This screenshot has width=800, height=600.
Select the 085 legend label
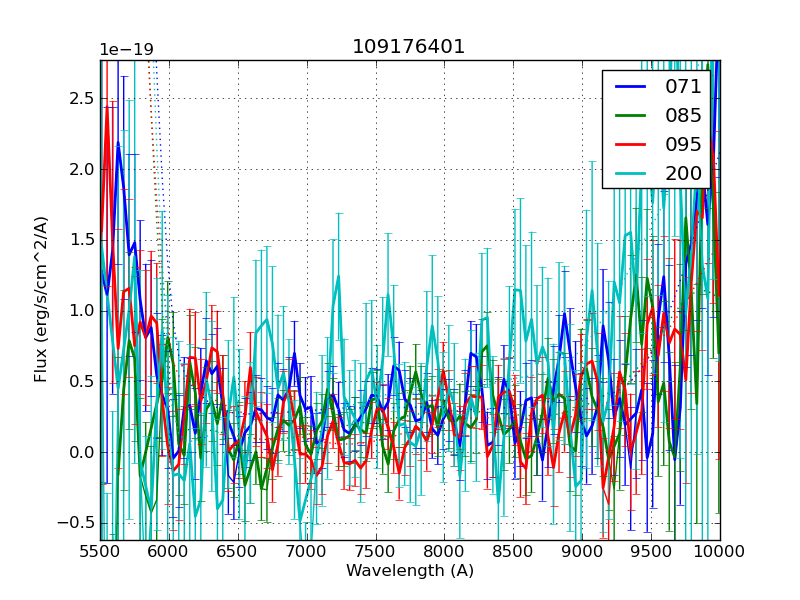[683, 116]
